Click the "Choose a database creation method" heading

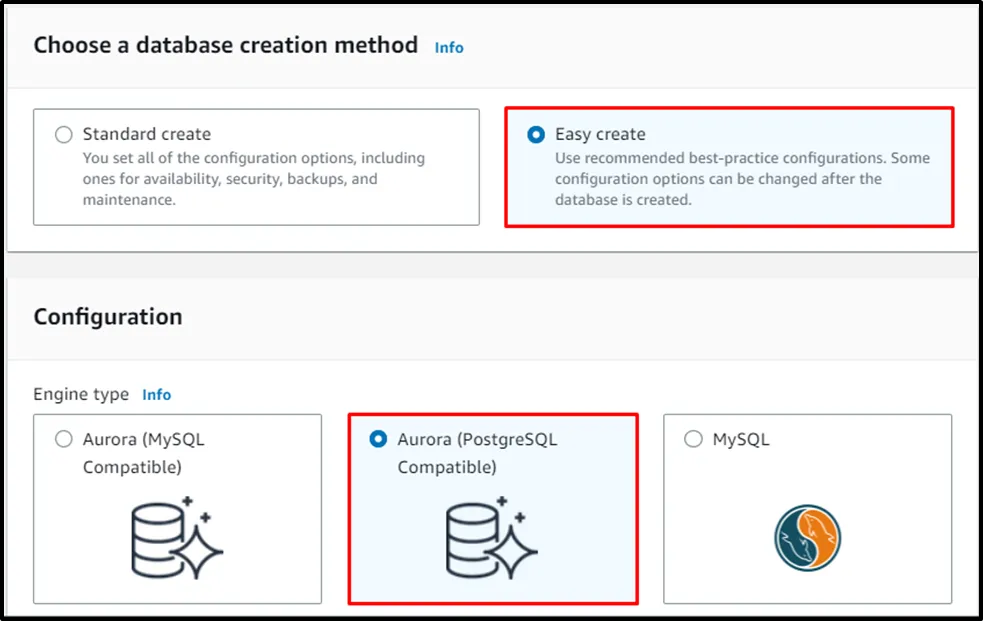[x=226, y=45]
